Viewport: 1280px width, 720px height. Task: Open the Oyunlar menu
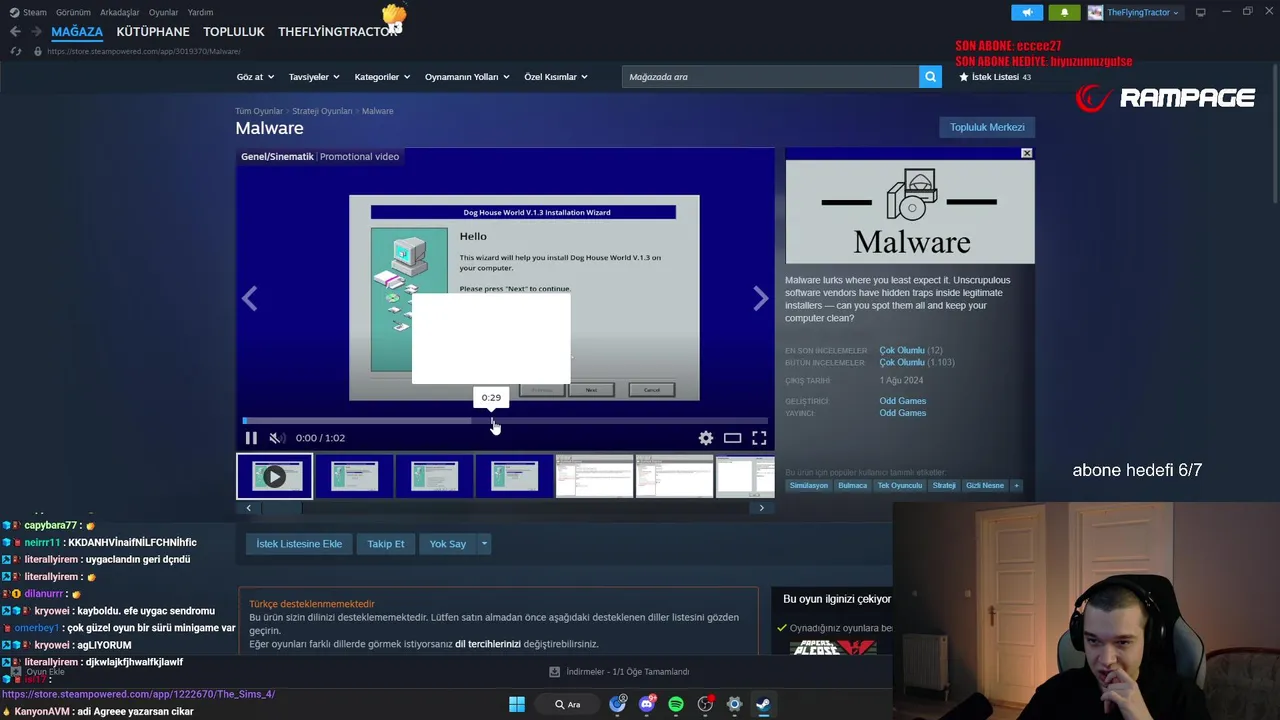pos(164,12)
